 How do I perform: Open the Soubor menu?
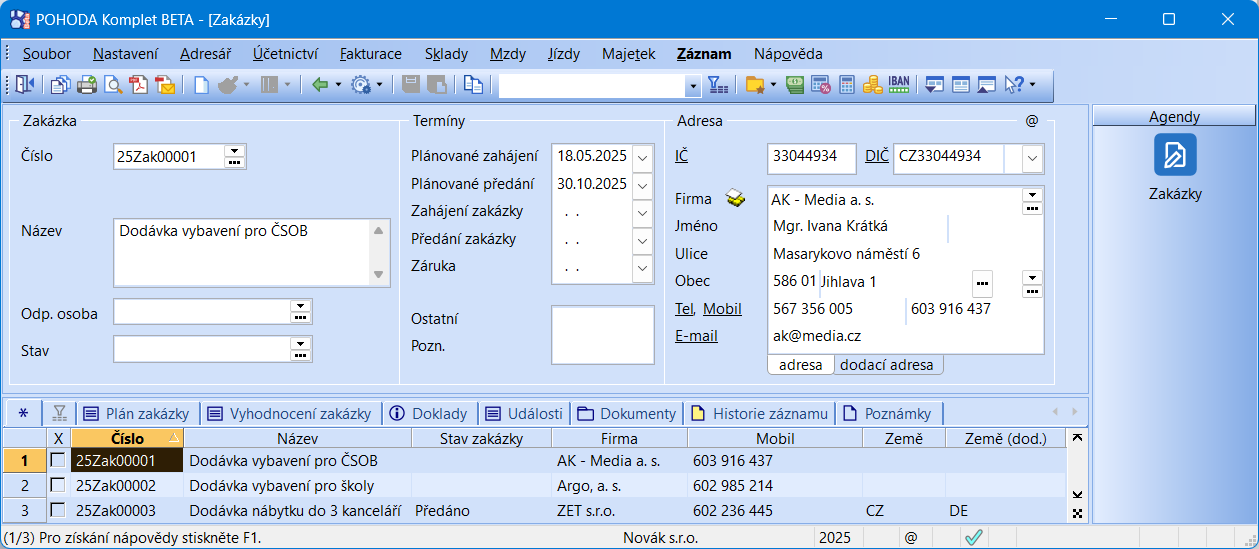[x=47, y=54]
